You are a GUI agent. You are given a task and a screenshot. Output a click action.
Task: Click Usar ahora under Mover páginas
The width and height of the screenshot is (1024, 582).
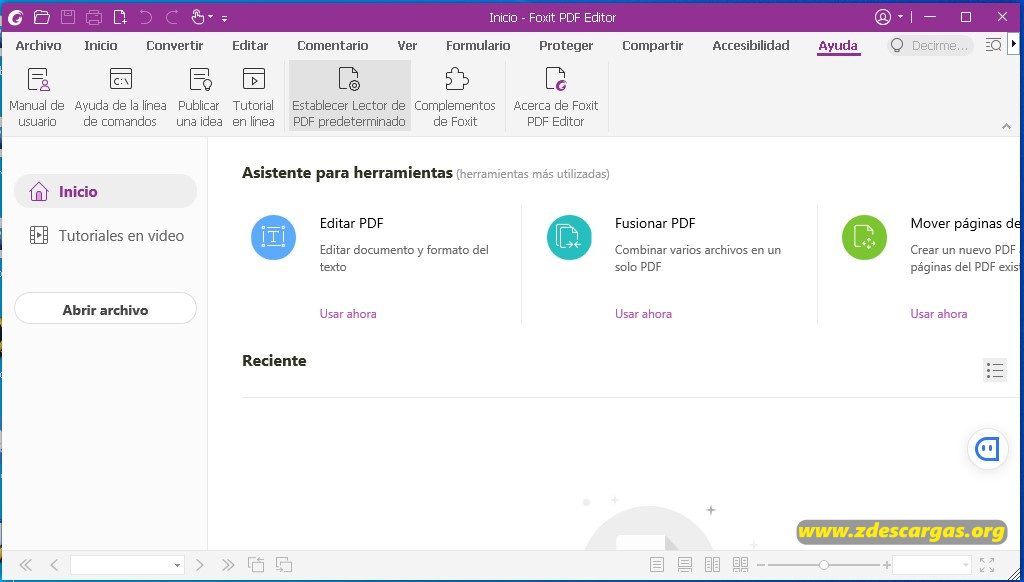[938, 314]
